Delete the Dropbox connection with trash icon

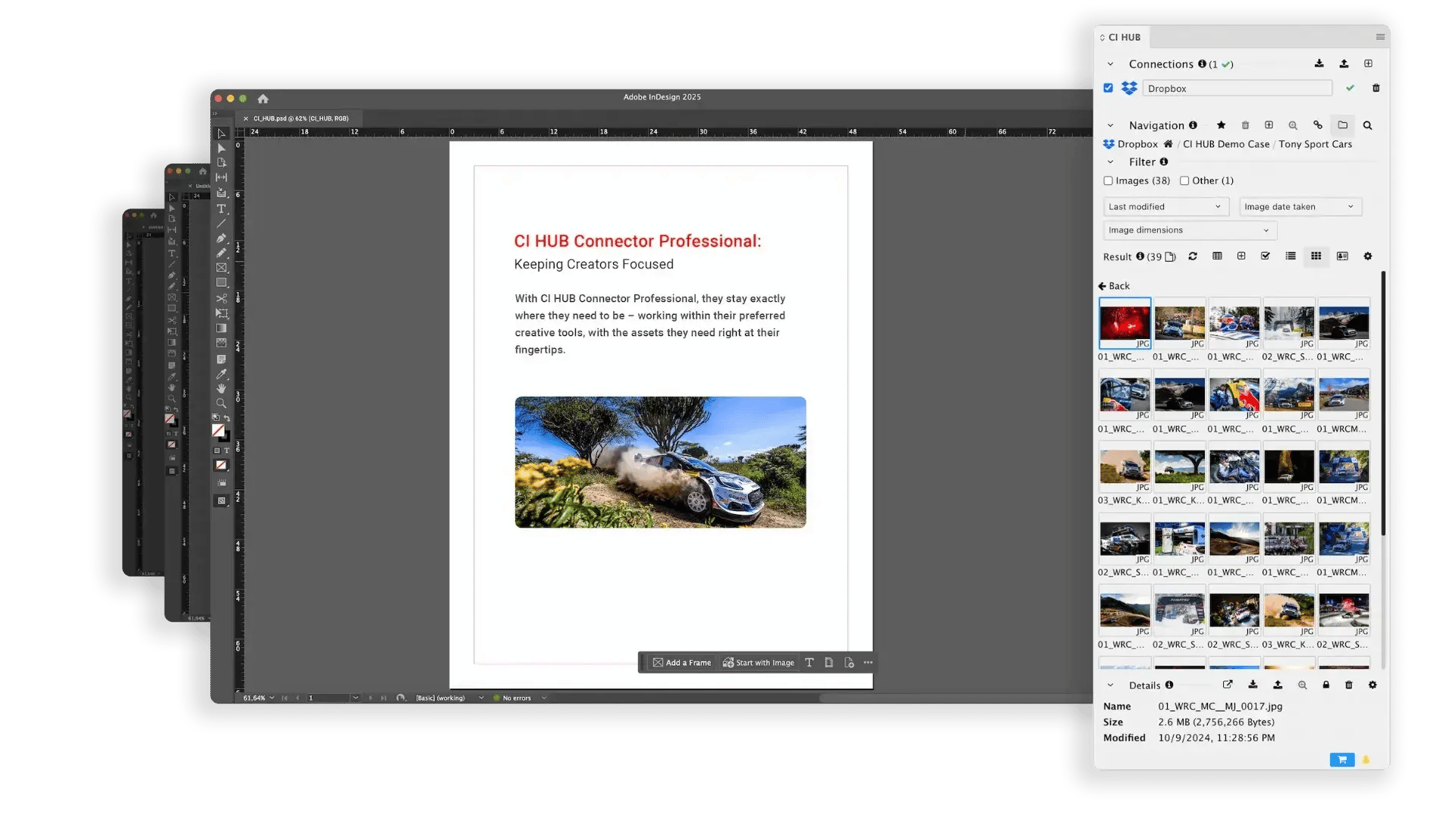tap(1376, 88)
